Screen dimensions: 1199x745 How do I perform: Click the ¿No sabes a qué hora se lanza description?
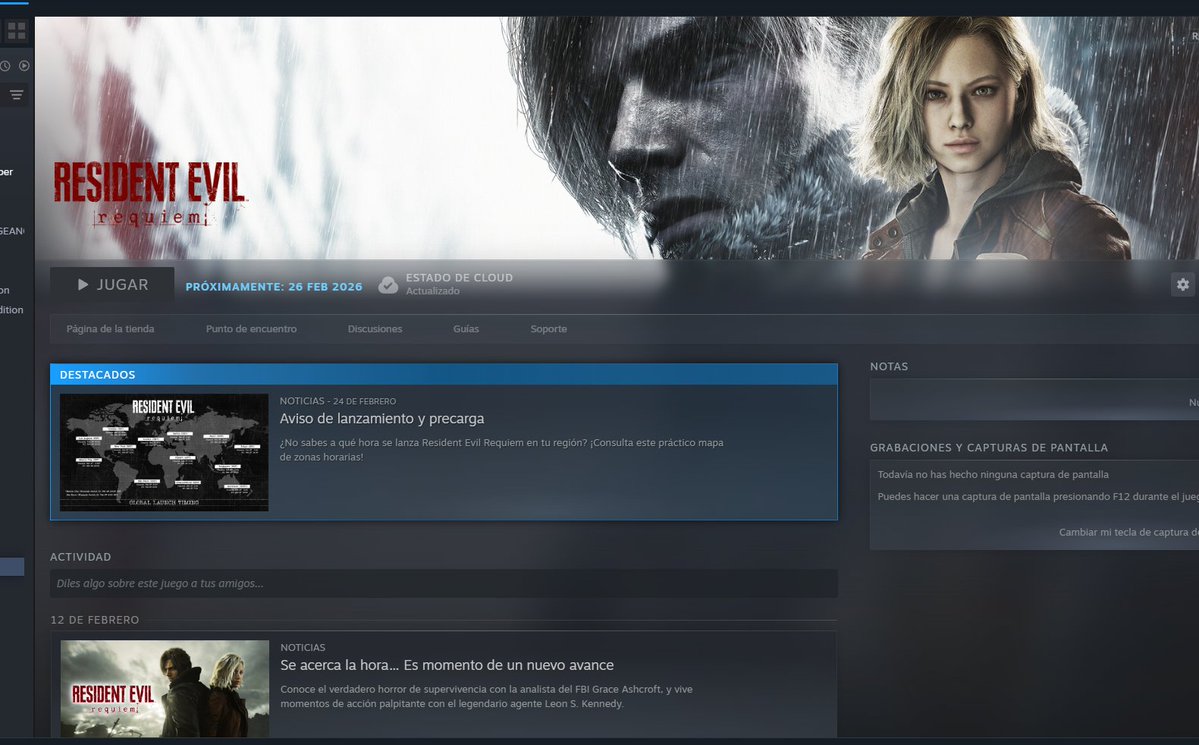click(x=501, y=450)
